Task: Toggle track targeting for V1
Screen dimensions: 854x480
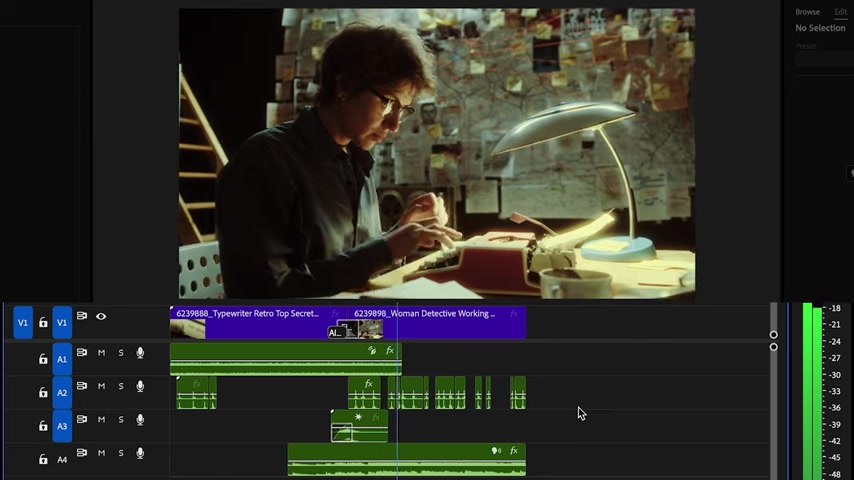Action: pyautogui.click(x=62, y=323)
